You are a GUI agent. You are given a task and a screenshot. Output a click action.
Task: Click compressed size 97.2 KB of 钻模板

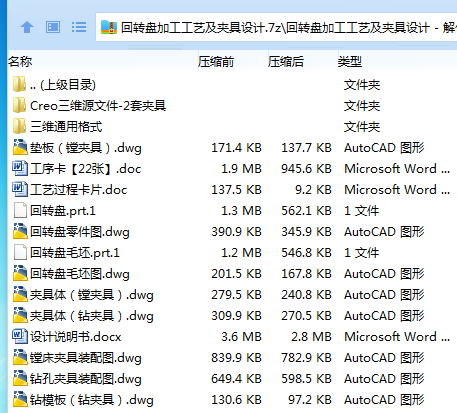(x=310, y=400)
